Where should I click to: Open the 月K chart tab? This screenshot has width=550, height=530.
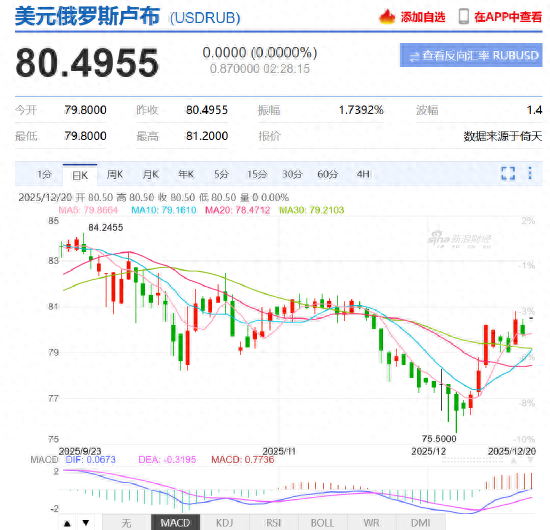pyautogui.click(x=151, y=174)
